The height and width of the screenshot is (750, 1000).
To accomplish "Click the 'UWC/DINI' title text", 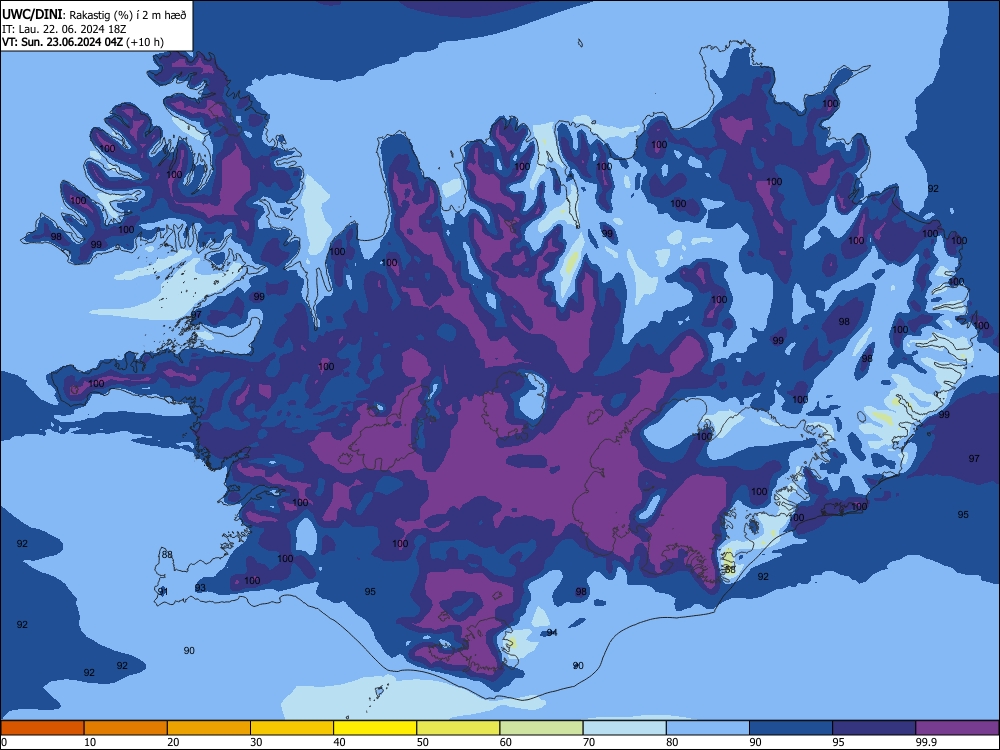I will tap(32, 15).
